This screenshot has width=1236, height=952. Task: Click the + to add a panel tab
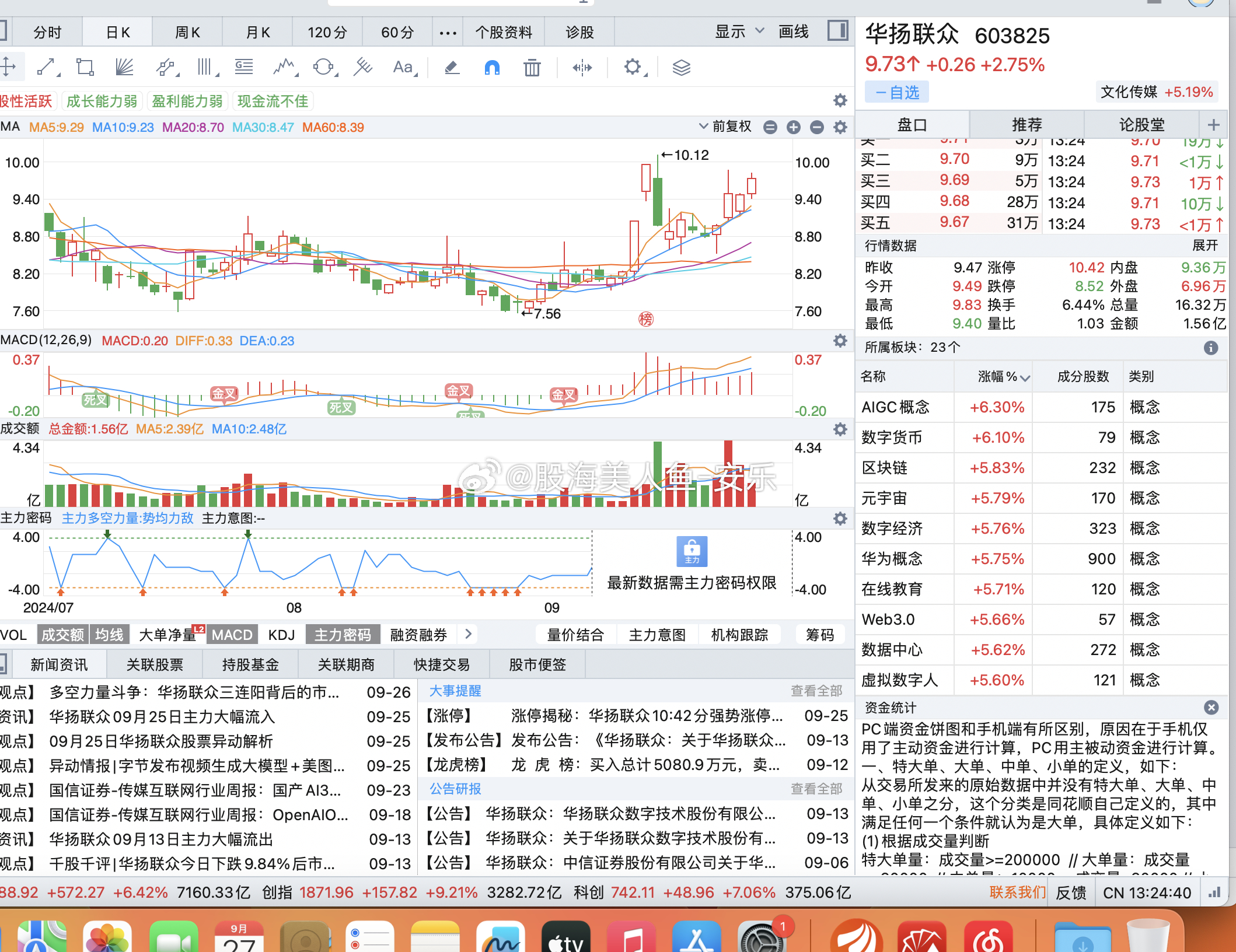point(1214,125)
